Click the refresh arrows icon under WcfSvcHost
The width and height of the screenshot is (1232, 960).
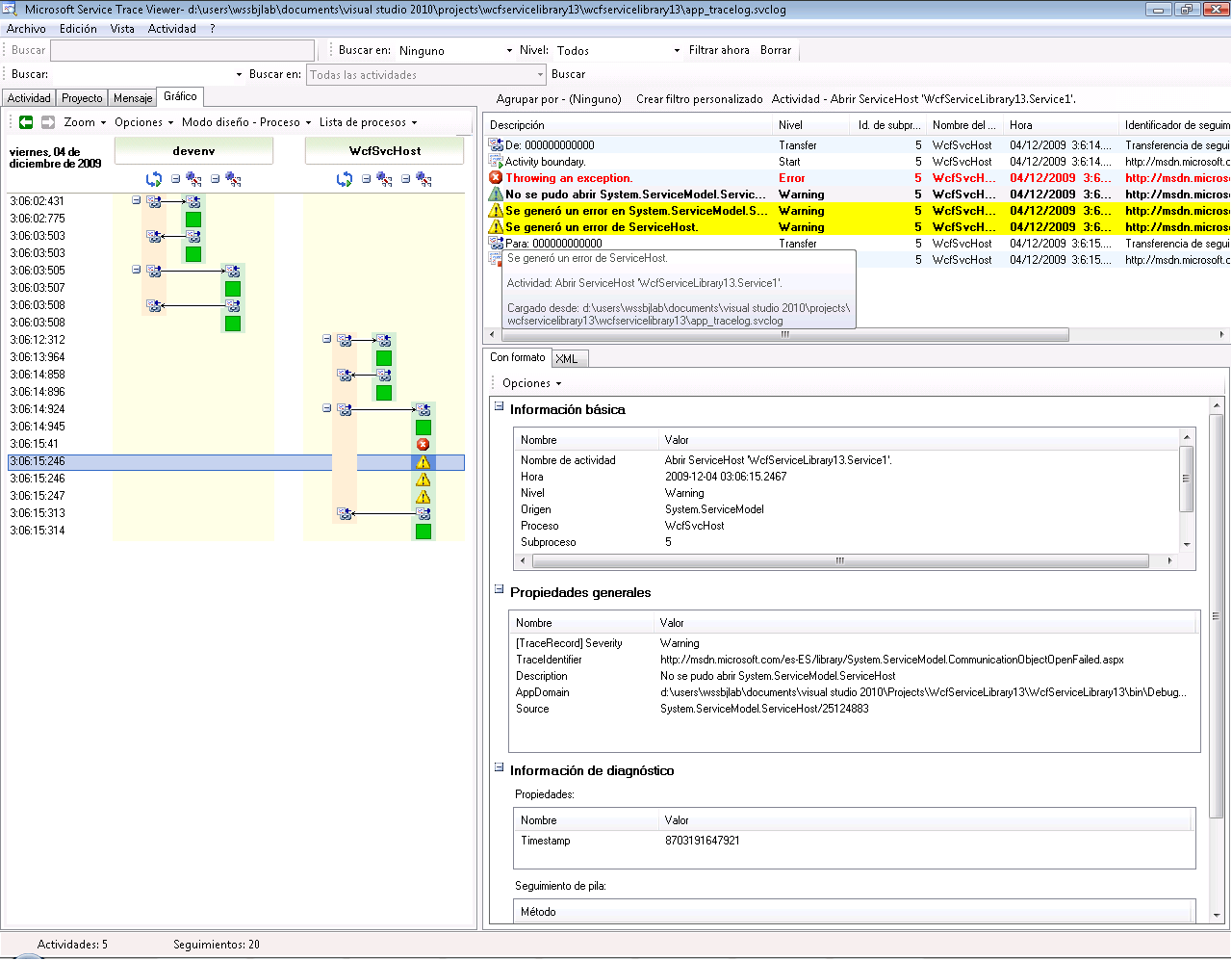tap(345, 179)
